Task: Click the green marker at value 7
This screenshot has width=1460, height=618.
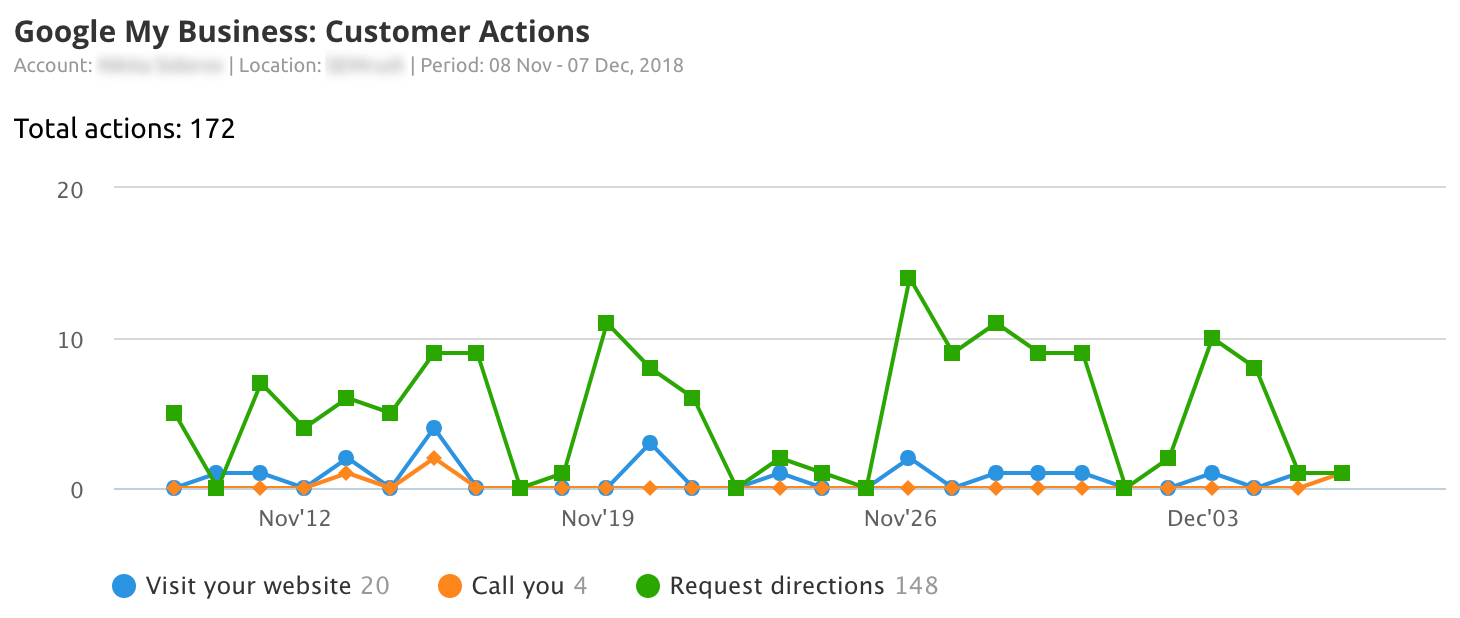Action: tap(260, 383)
